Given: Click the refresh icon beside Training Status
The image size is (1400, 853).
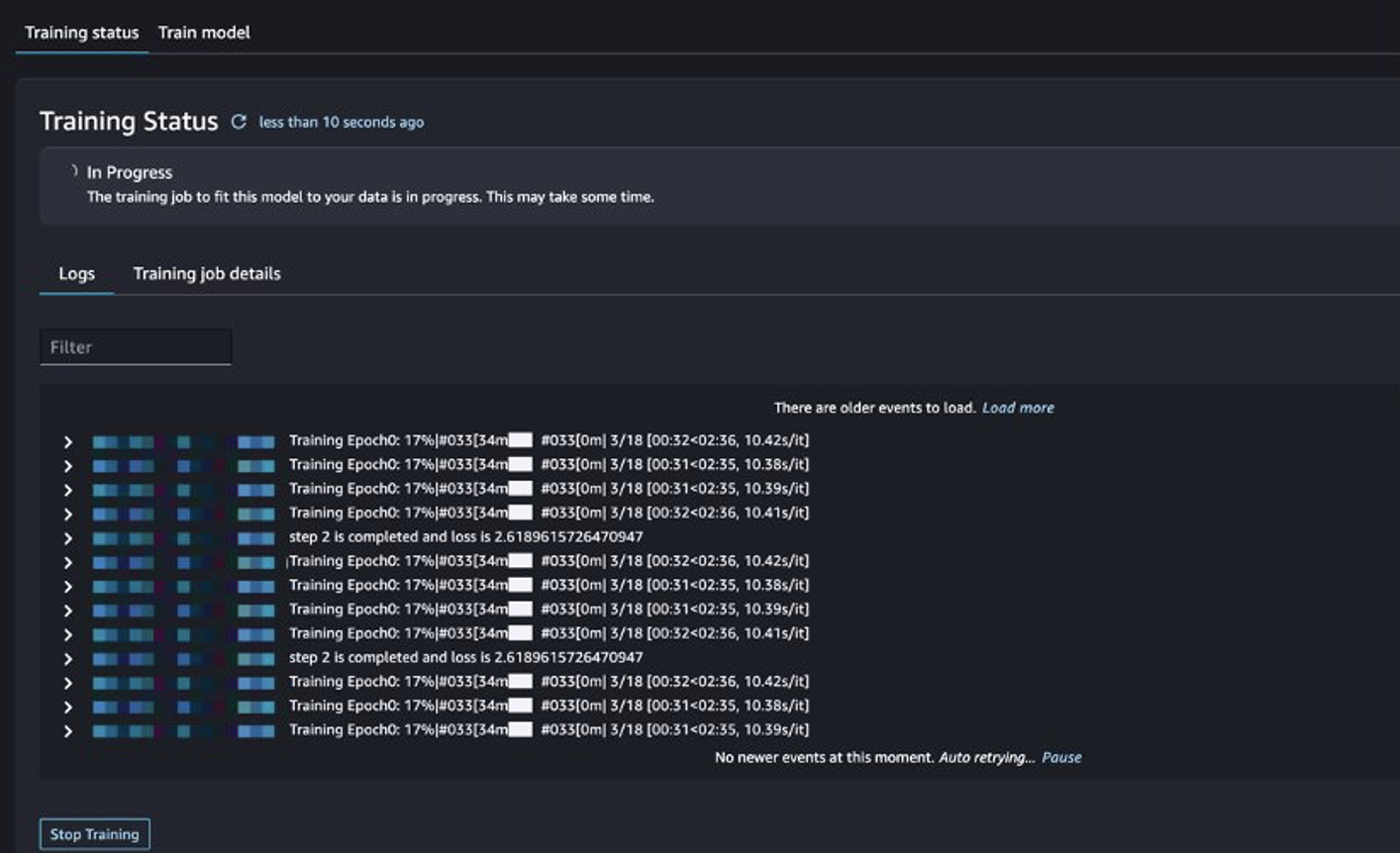Looking at the screenshot, I should pos(239,122).
